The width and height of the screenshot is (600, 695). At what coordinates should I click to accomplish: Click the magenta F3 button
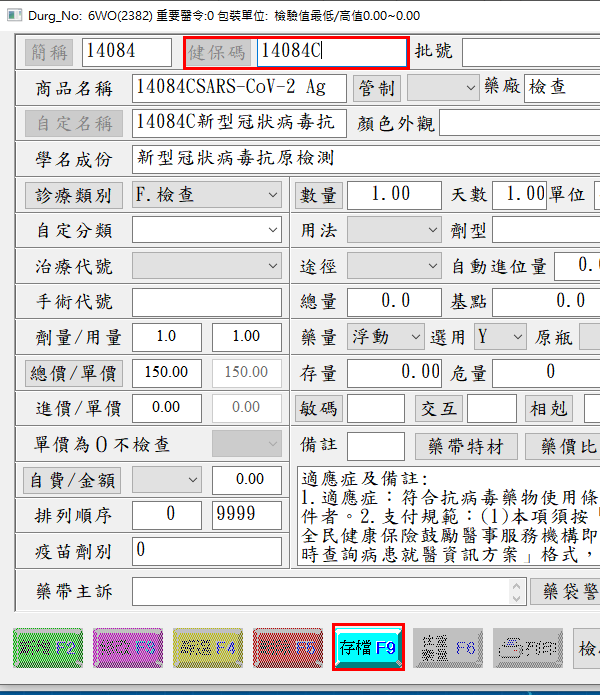[x=128, y=648]
